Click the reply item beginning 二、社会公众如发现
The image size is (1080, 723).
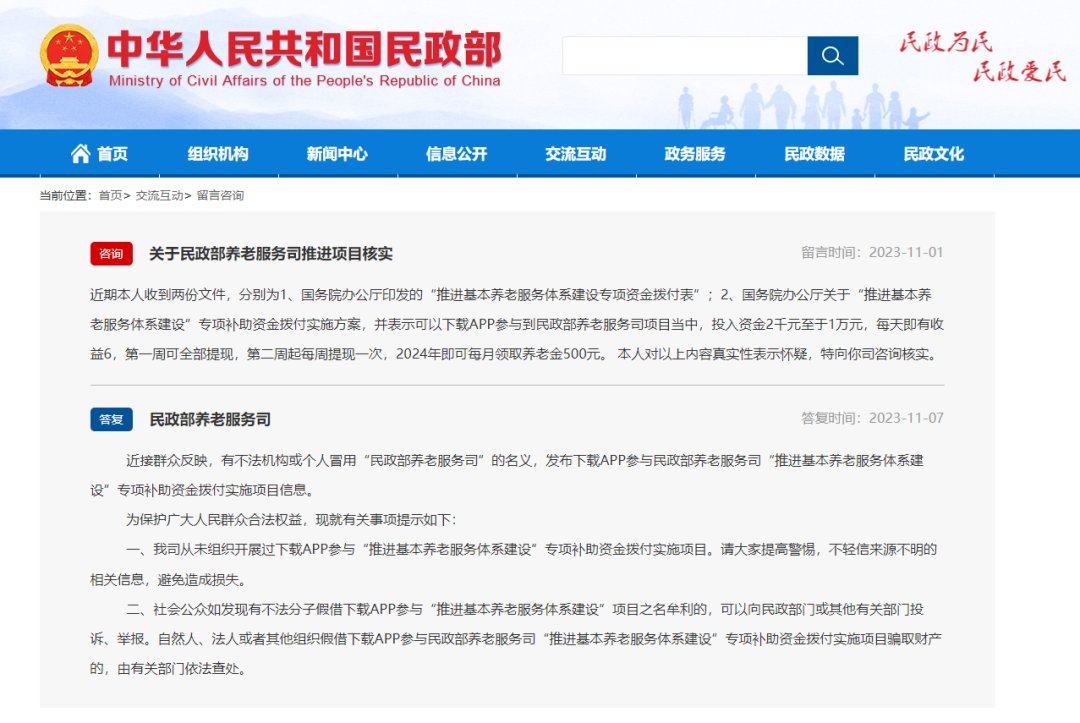[x=525, y=609]
